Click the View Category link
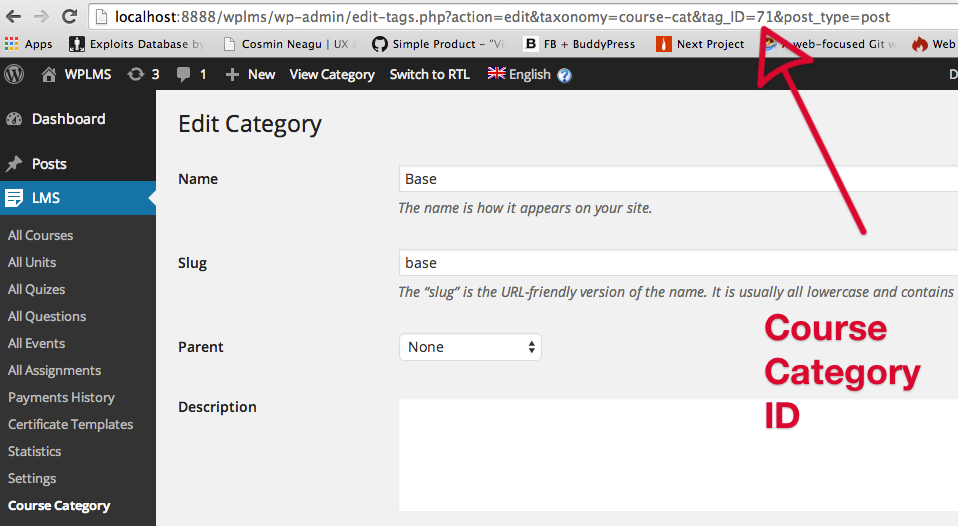Screen dimensions: 958x526 [332, 75]
